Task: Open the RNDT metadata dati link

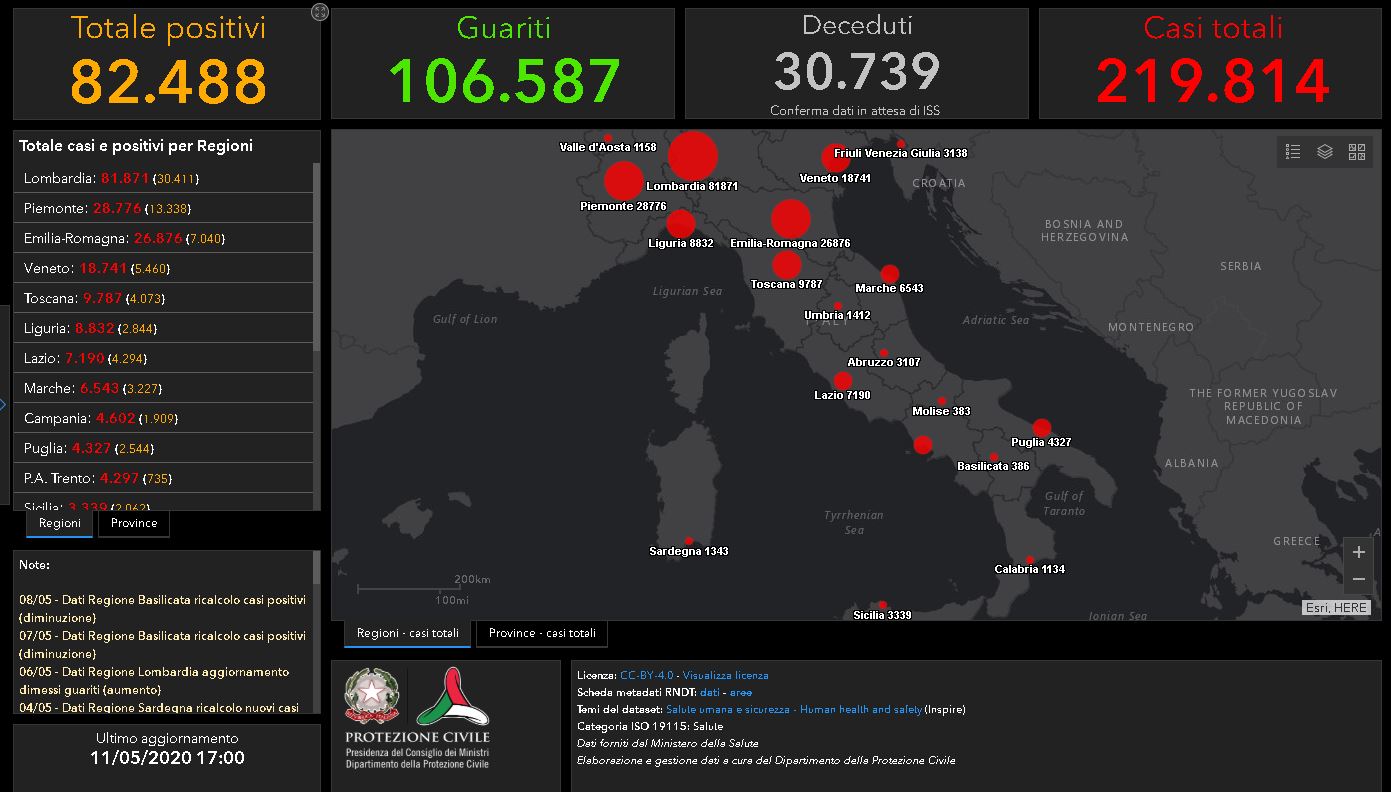Action: 709,692
